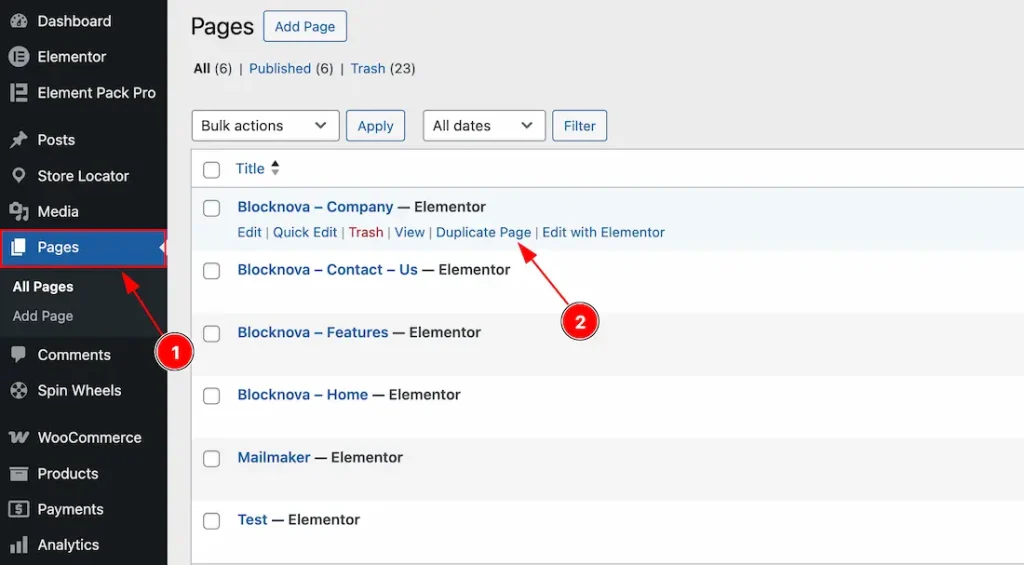Sort pages using the Title sort arrows
Viewport: 1024px width, 565px height.
pyautogui.click(x=275, y=169)
